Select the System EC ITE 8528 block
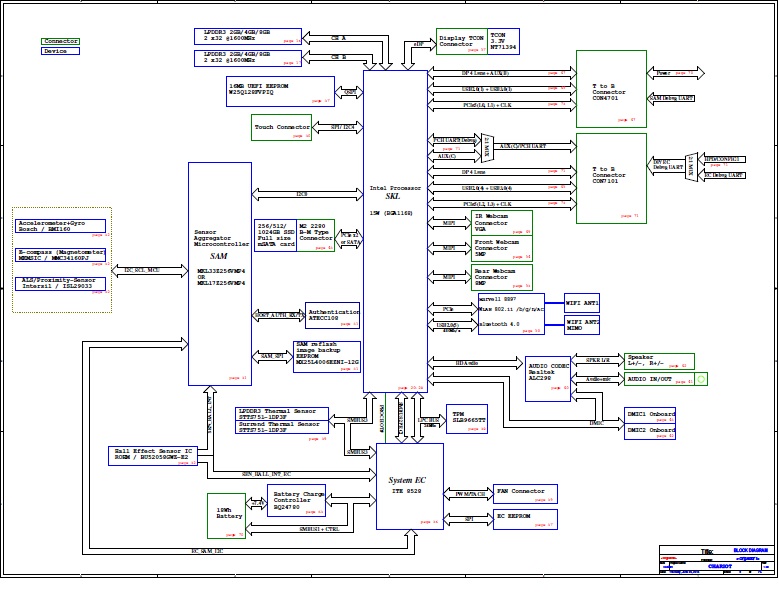779x601 pixels. tap(408, 486)
